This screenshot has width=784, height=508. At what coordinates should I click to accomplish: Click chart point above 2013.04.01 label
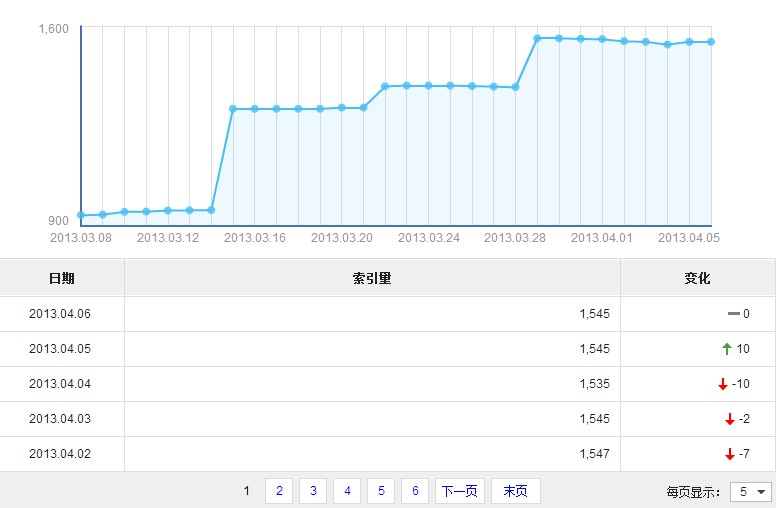(x=602, y=39)
